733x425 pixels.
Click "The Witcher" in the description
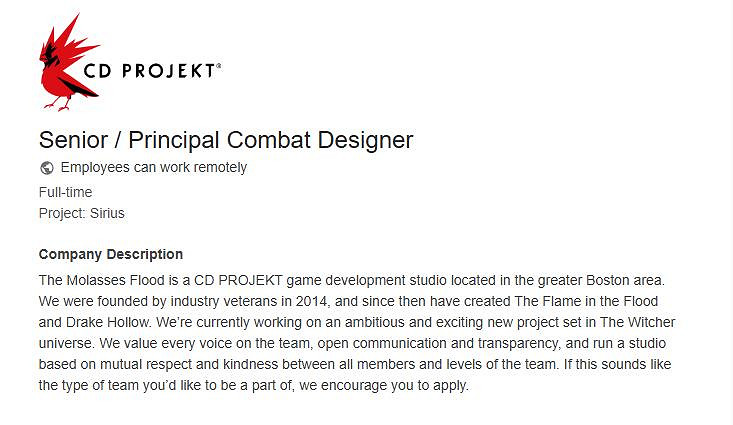coord(638,322)
